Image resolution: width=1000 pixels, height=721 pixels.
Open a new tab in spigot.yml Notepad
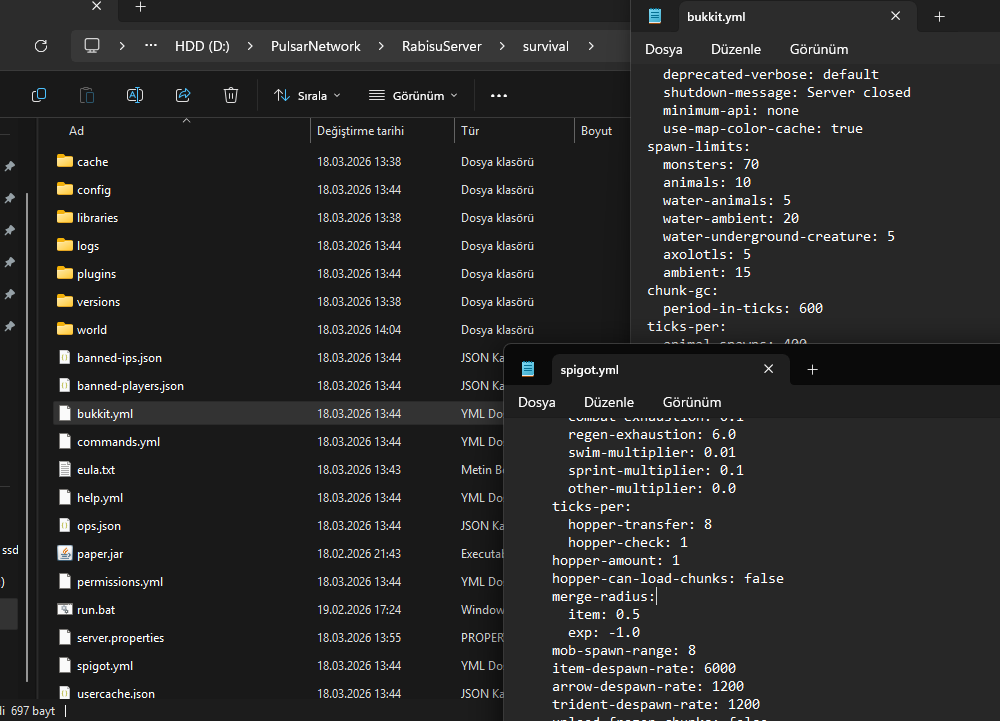[812, 369]
